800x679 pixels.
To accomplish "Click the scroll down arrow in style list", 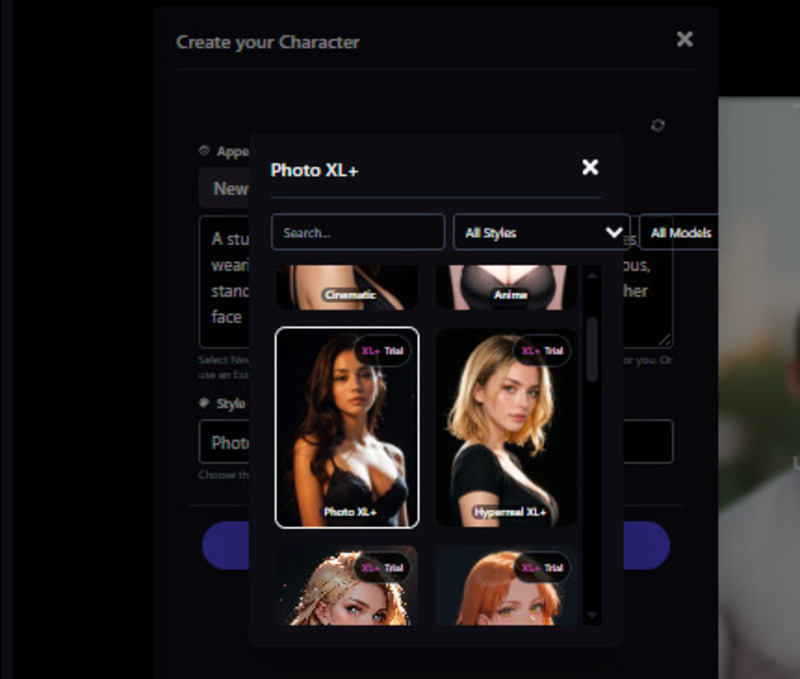I will (x=592, y=615).
